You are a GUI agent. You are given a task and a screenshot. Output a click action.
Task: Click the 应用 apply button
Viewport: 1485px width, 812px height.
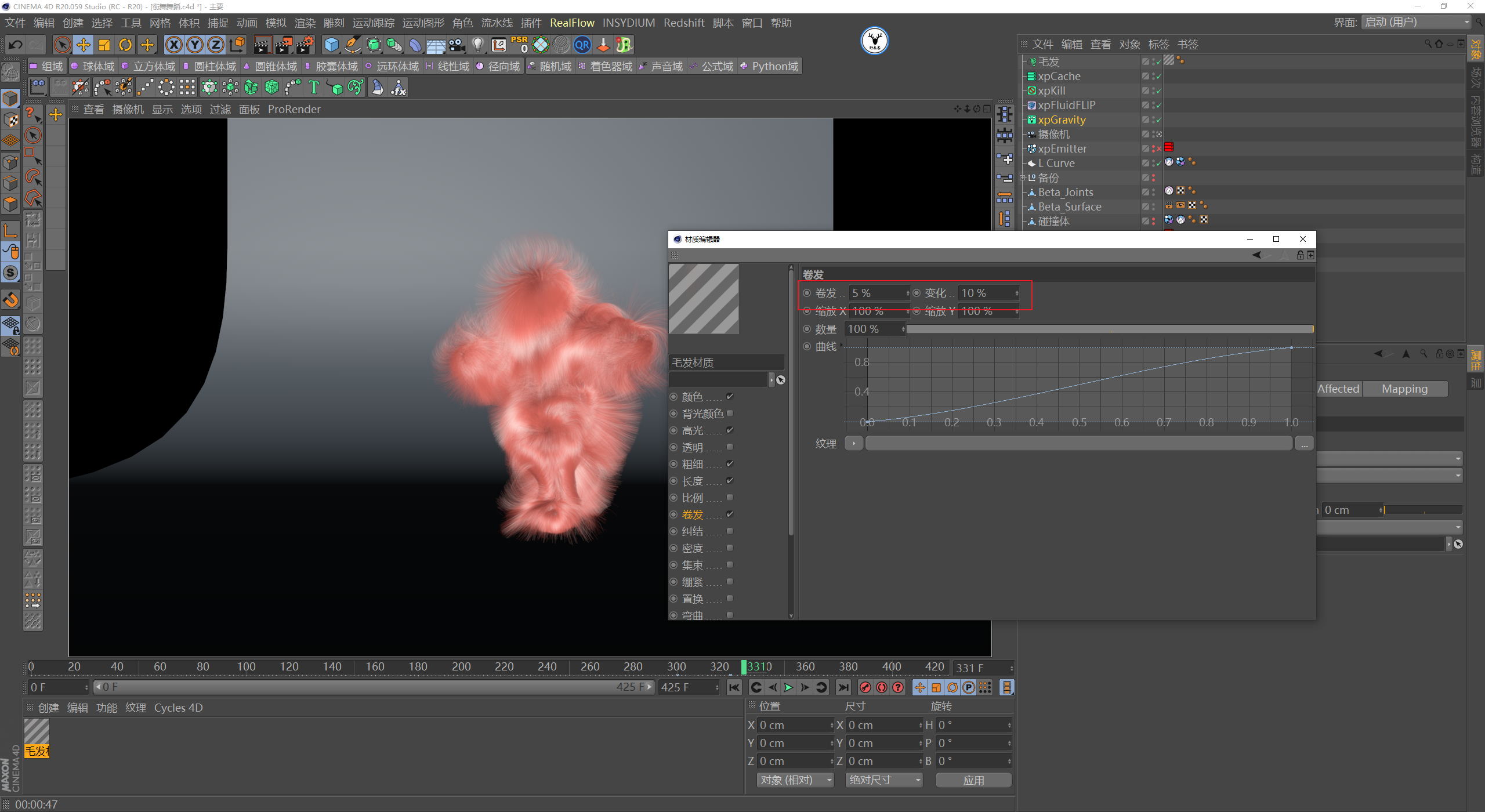973,780
